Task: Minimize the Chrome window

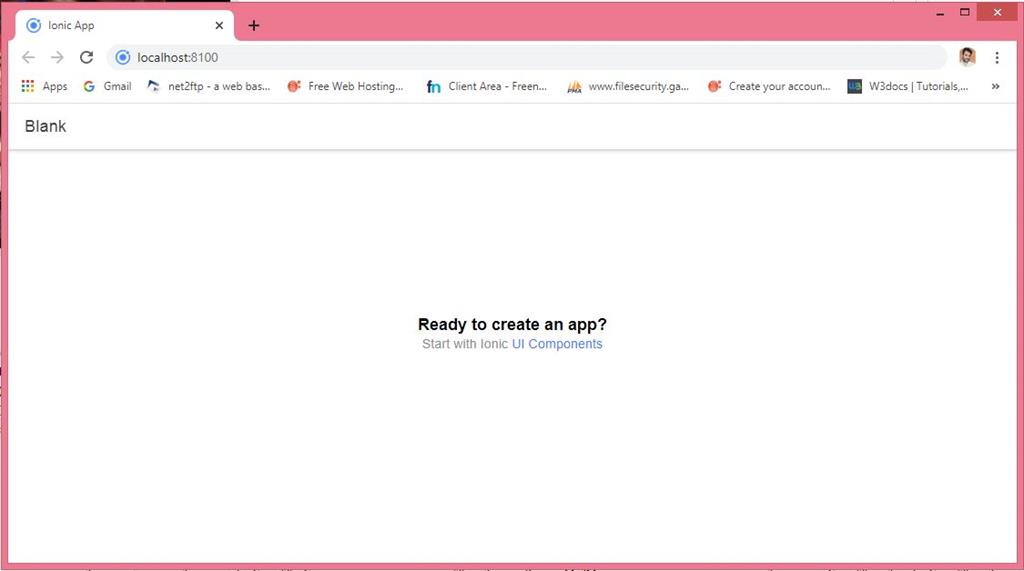Action: coord(940,12)
